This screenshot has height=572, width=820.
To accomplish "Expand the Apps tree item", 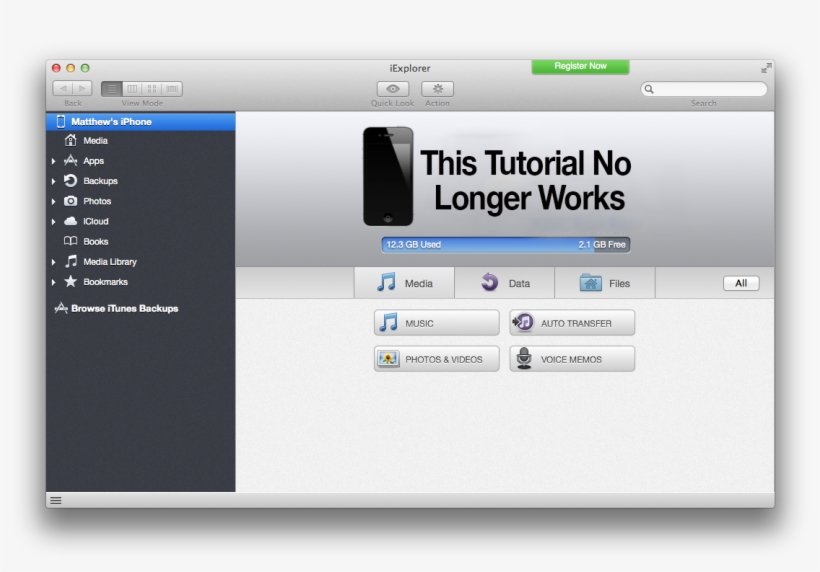I will pos(53,161).
